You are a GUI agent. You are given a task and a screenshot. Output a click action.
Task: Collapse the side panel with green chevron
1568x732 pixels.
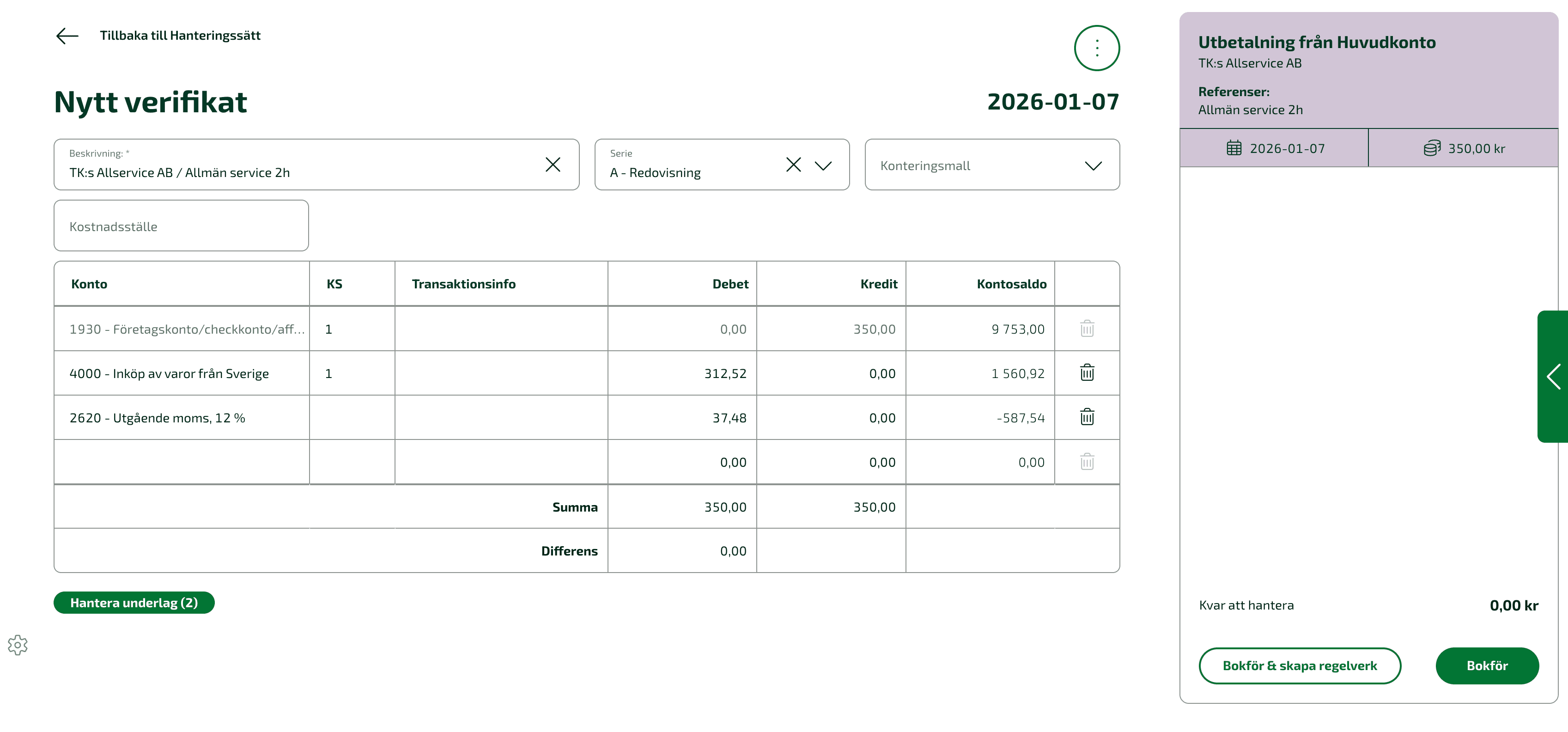point(1553,376)
